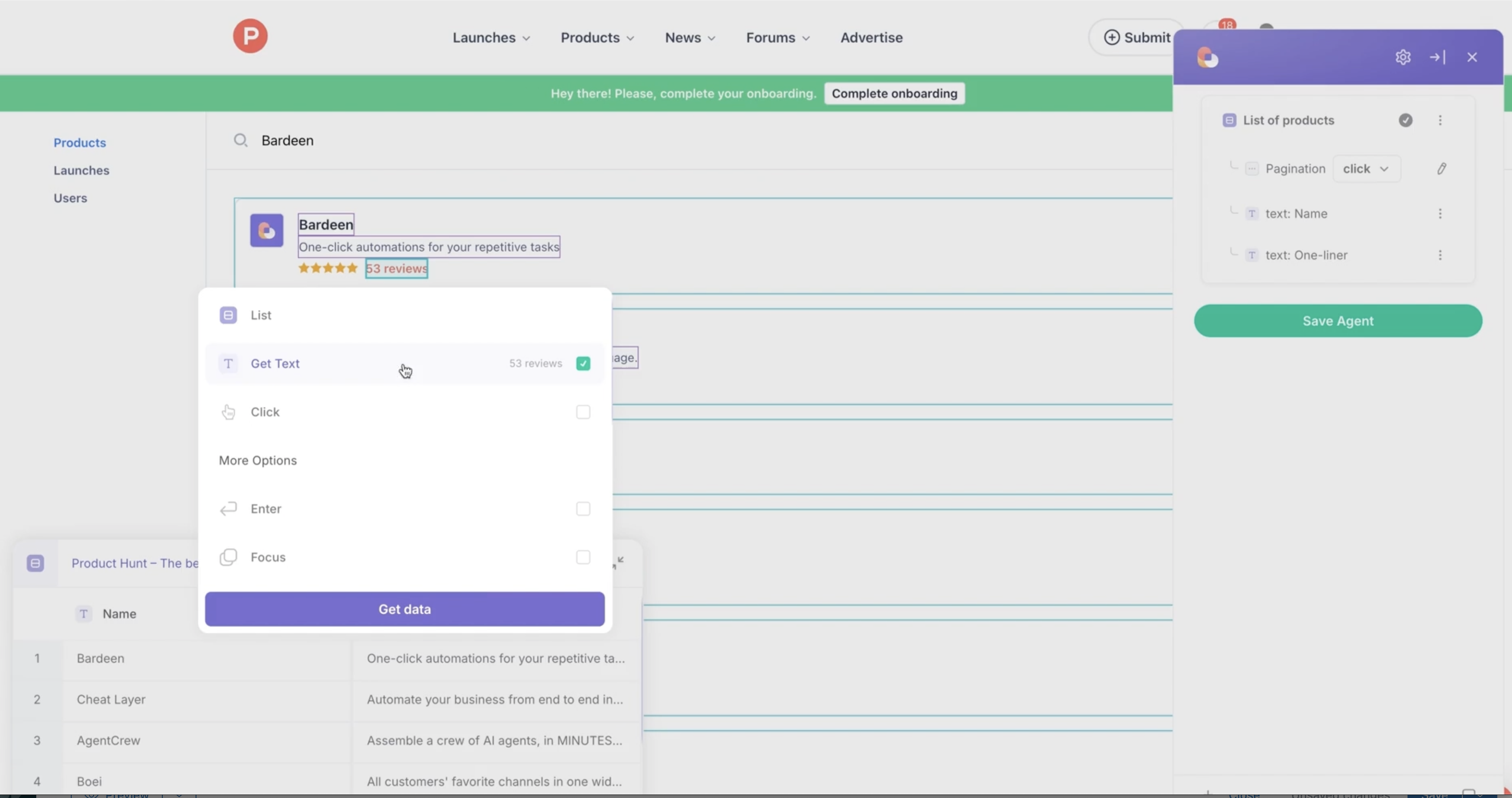This screenshot has width=1512, height=798.
Task: Click the Product Hunt logo
Action: tap(250, 36)
